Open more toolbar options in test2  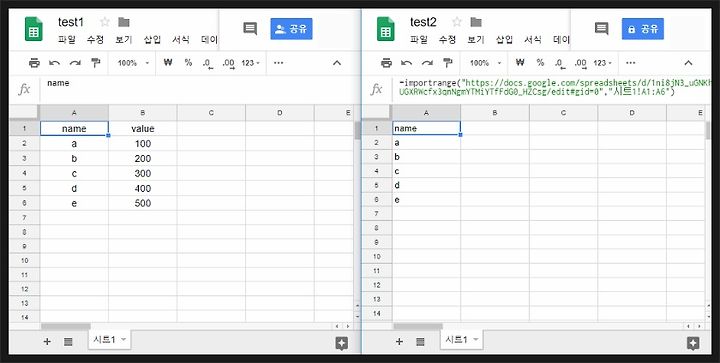630,63
